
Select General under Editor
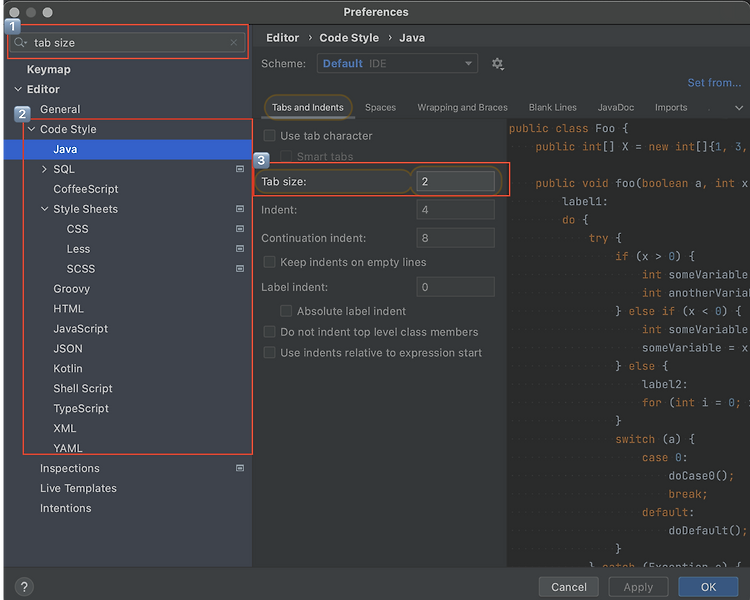(60, 110)
